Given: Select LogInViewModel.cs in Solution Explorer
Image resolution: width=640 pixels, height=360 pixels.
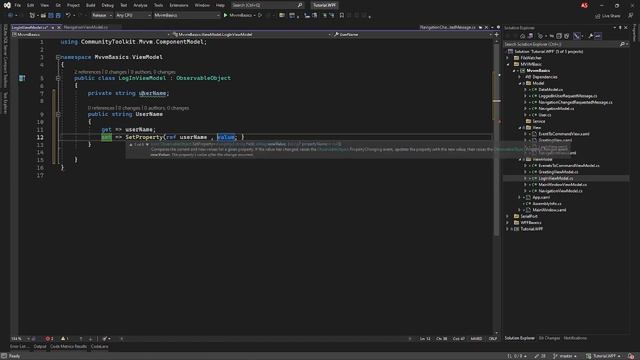Looking at the screenshot, I should click(x=556, y=178).
